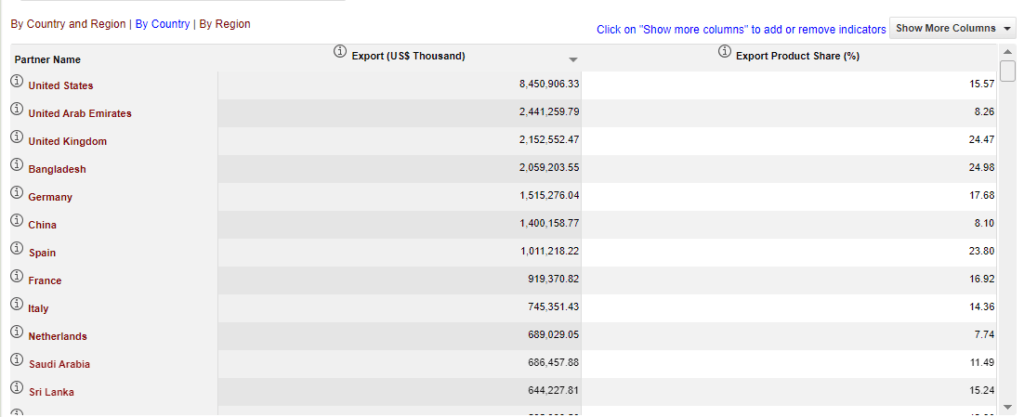Select product share value 15.57
This screenshot has width=1024, height=417.
(982, 84)
